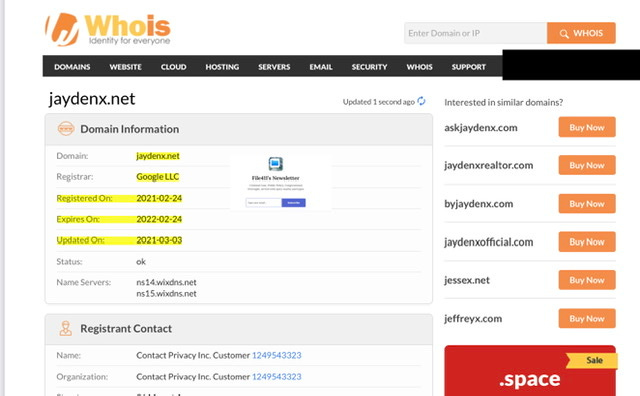The image size is (640, 396).
Task: Buy Now for jessex.net
Action: (x=587, y=280)
